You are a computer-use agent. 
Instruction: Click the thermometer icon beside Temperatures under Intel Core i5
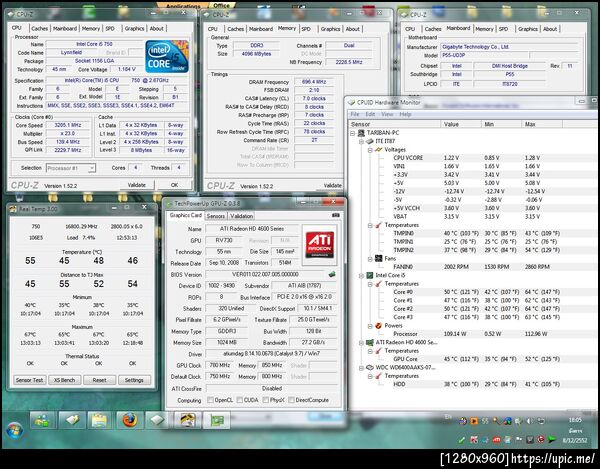(x=378, y=284)
